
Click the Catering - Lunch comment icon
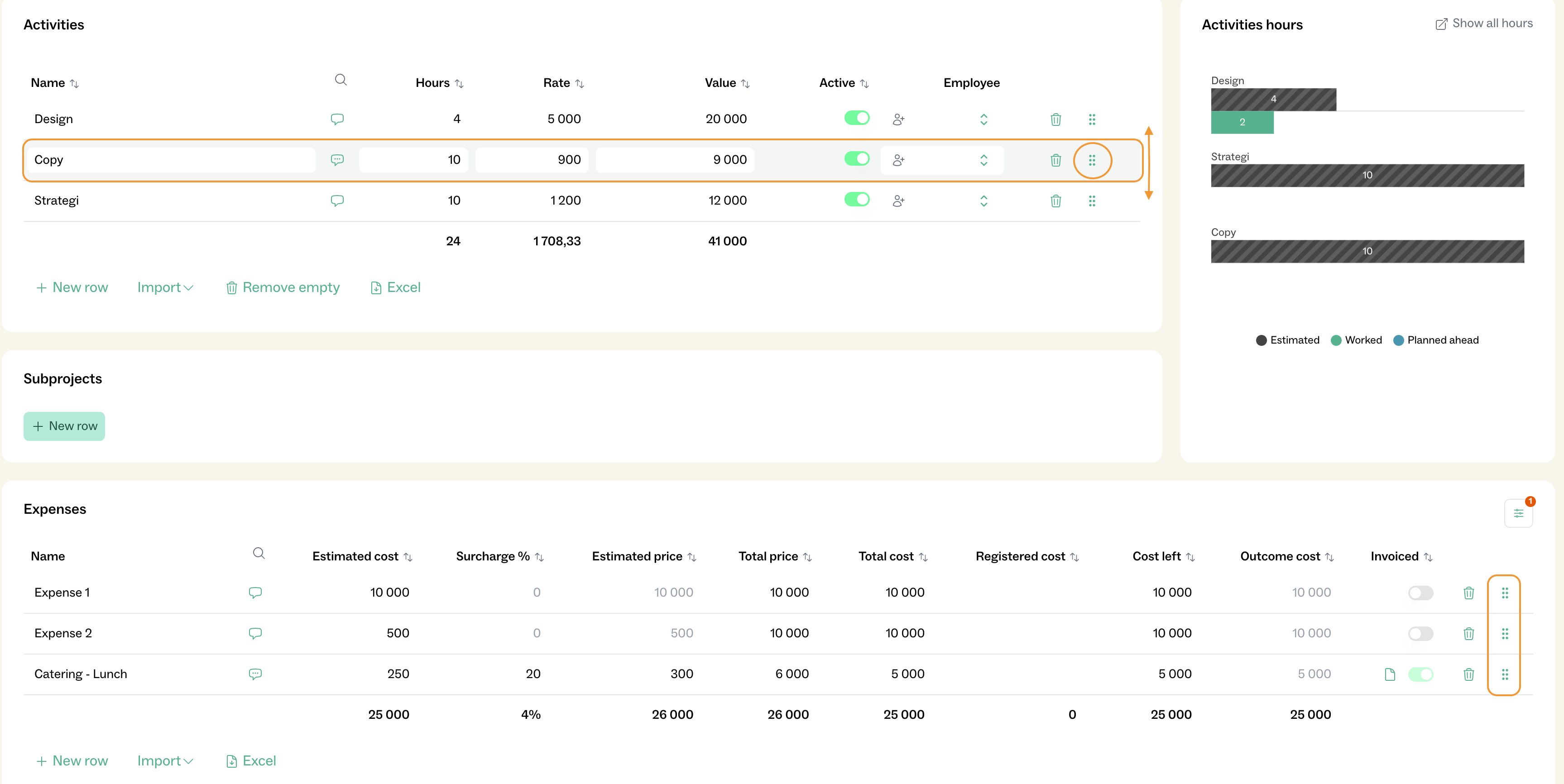255,674
